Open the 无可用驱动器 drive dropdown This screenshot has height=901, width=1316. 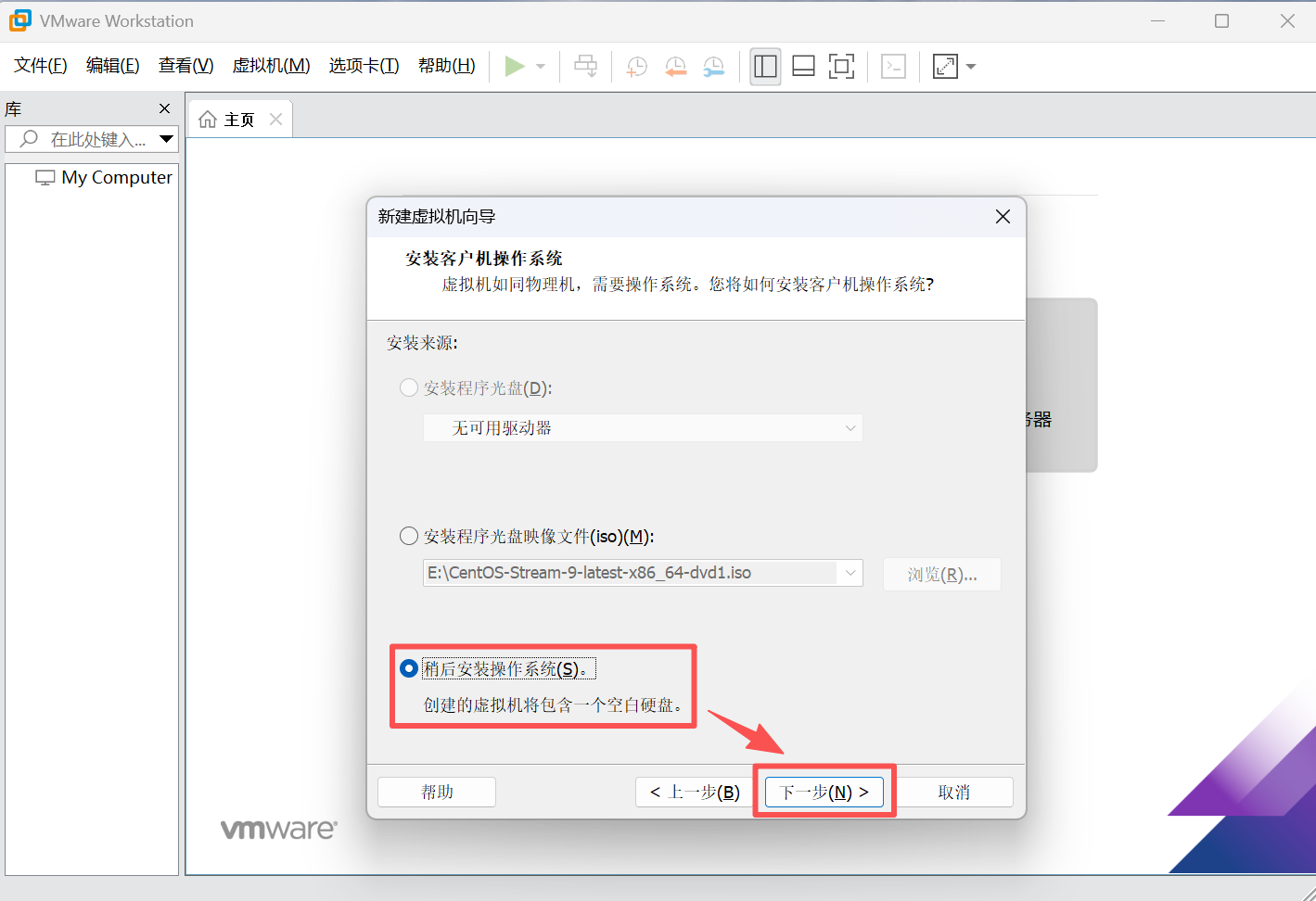coord(643,427)
